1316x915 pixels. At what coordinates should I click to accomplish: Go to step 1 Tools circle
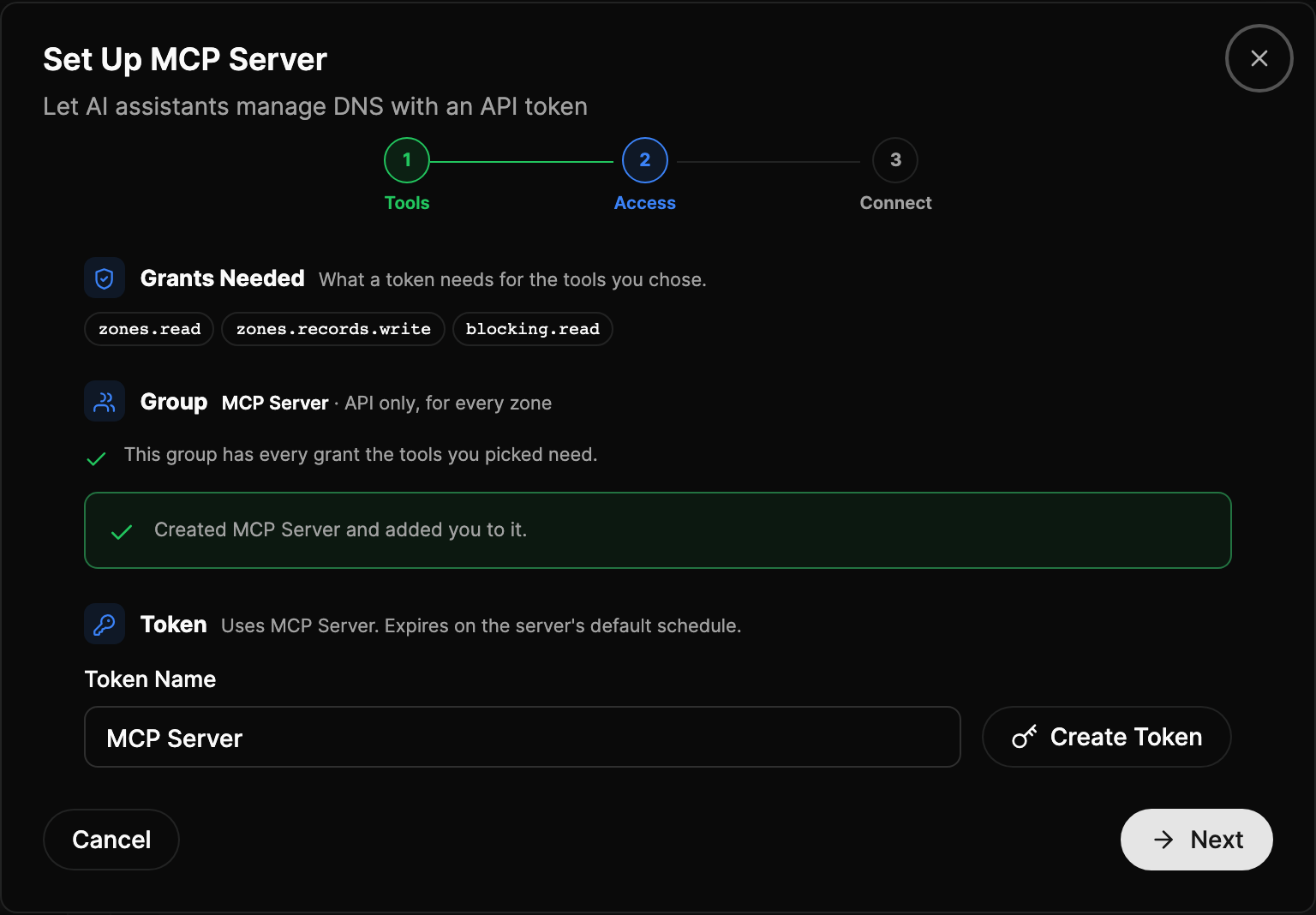click(407, 160)
